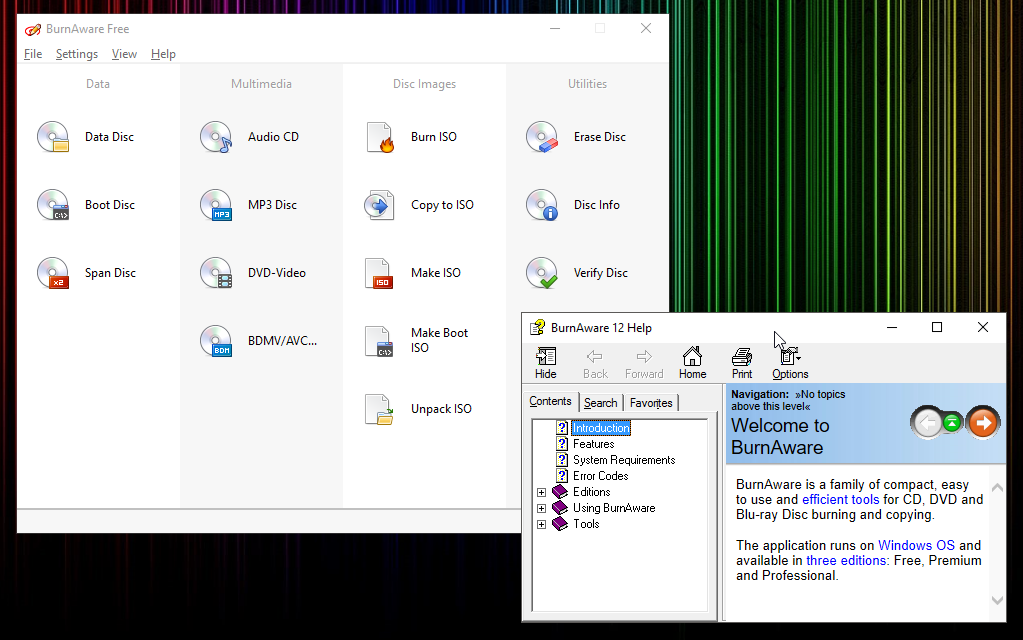Switch to the Search tab

(600, 403)
